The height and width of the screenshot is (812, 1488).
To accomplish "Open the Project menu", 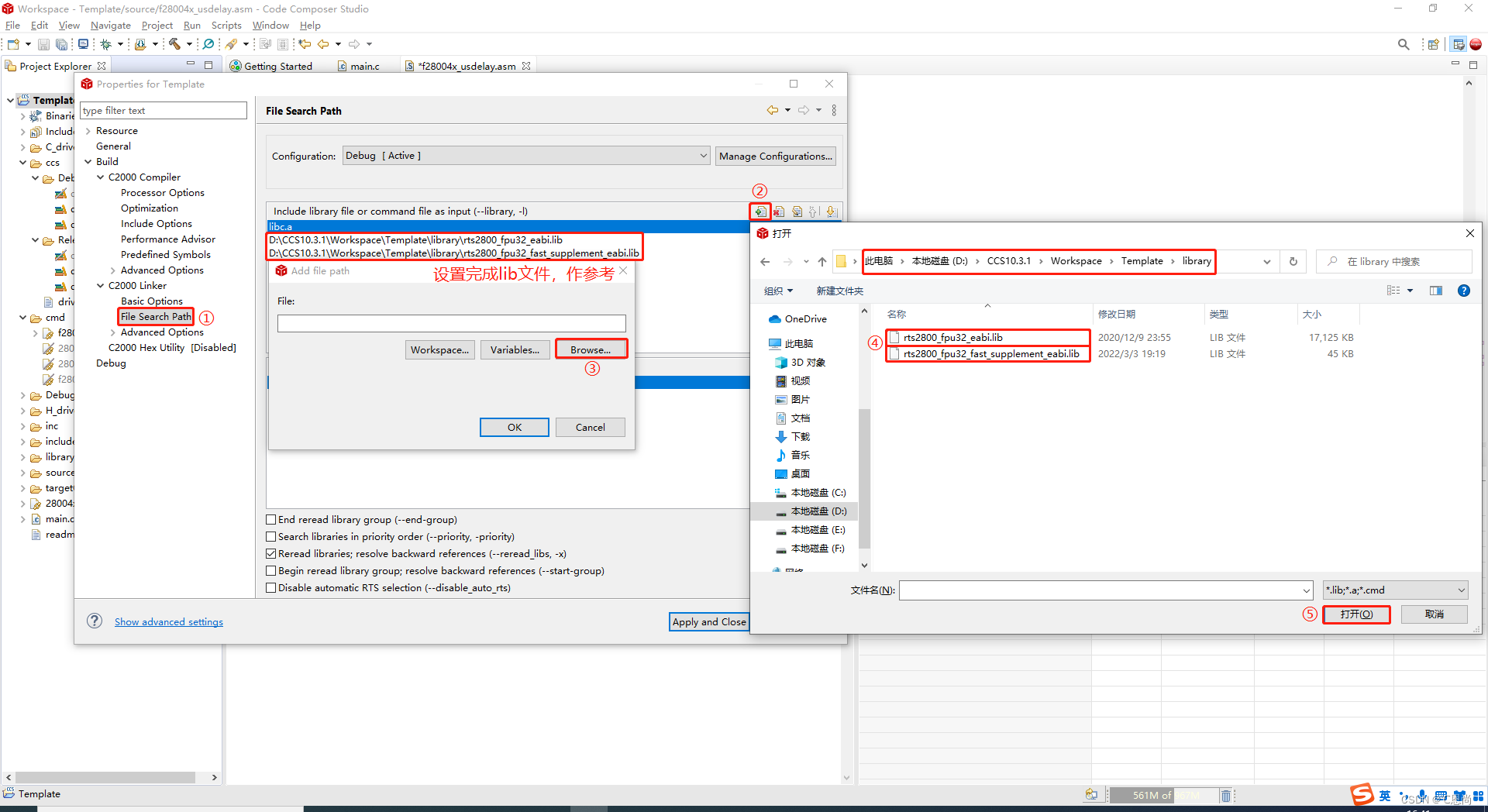I will click(157, 26).
